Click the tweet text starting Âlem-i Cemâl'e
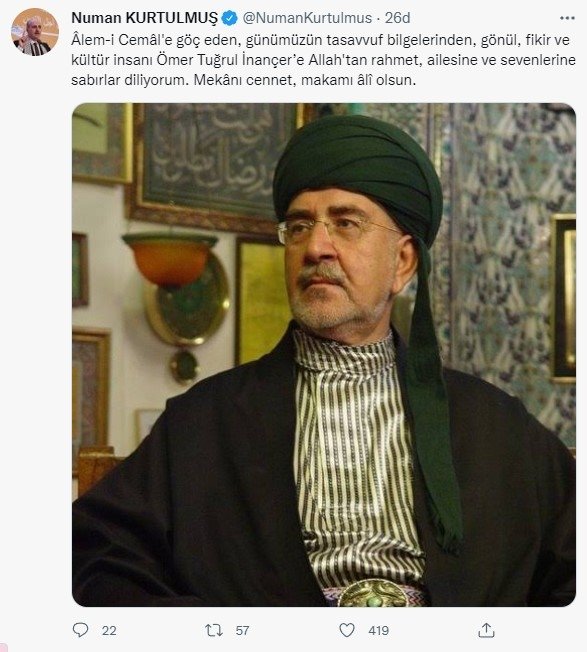This screenshot has height=652, width=587. pyautogui.click(x=323, y=59)
